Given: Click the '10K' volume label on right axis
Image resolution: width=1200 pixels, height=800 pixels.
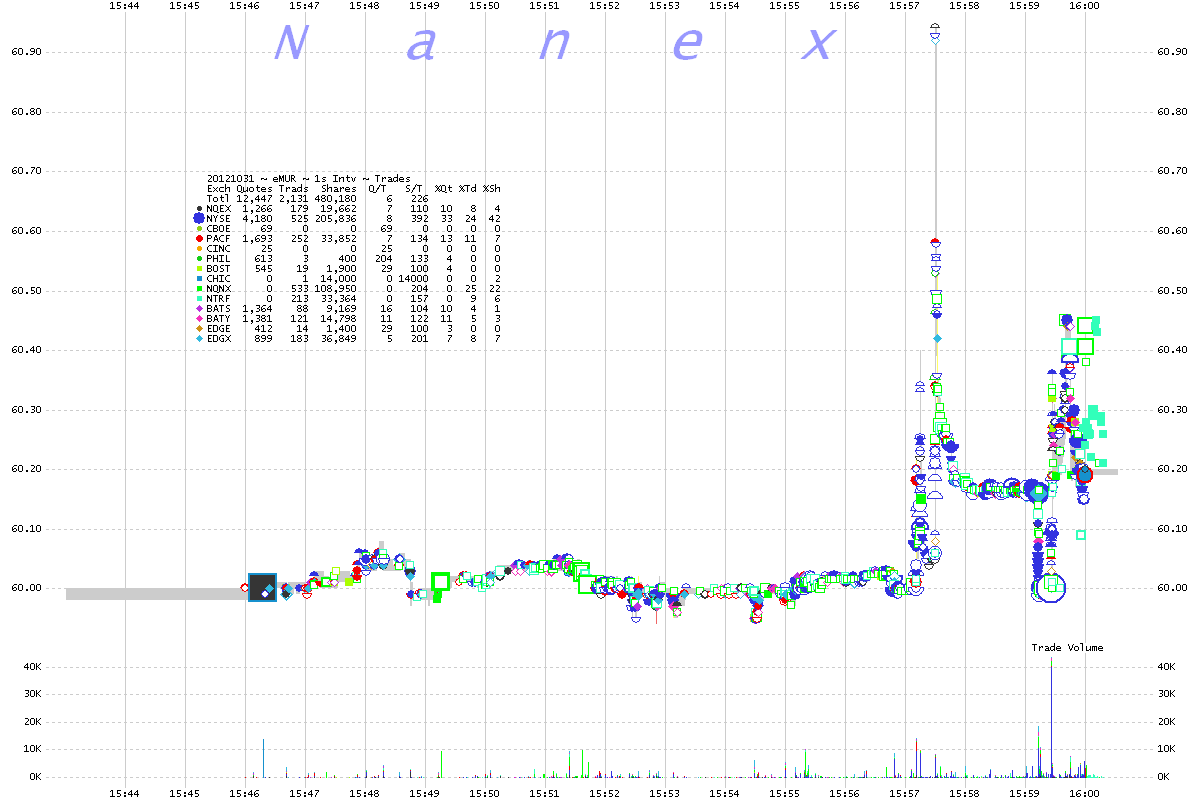Looking at the screenshot, I should 1167,748.
